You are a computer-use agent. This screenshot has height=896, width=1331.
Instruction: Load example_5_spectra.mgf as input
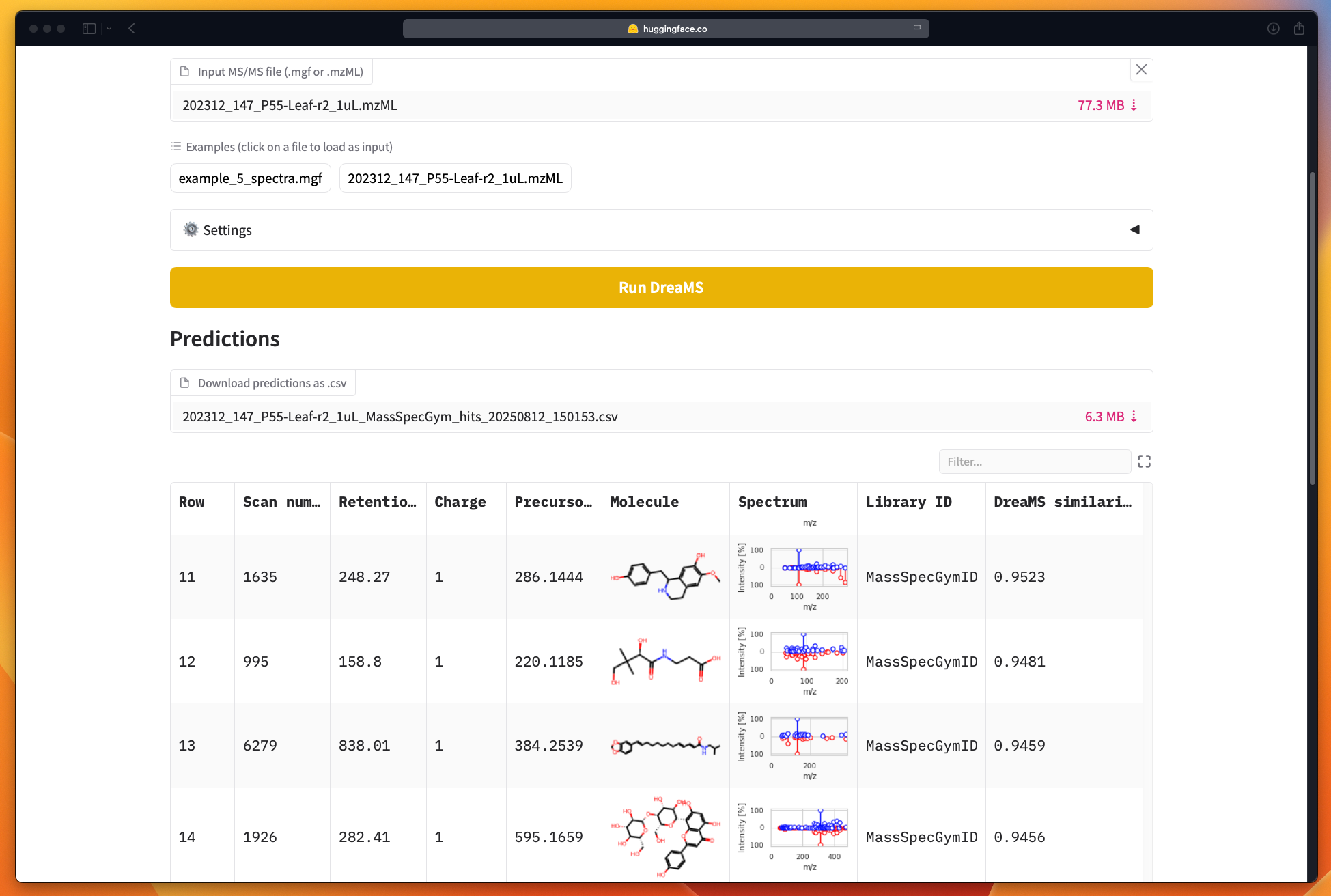[250, 178]
